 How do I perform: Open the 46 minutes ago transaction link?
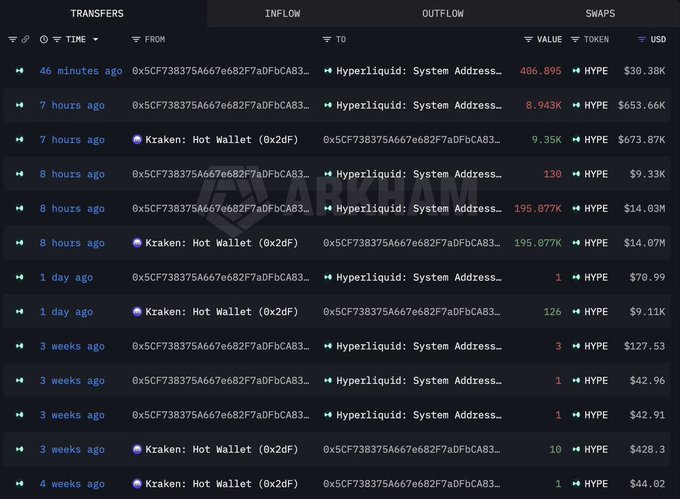pos(81,71)
